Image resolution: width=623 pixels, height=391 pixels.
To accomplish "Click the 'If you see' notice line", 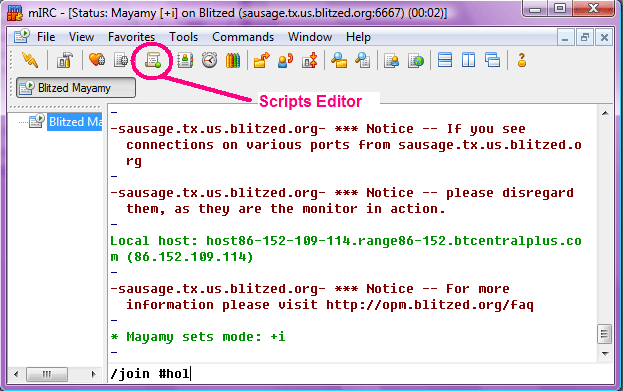I will coord(318,129).
